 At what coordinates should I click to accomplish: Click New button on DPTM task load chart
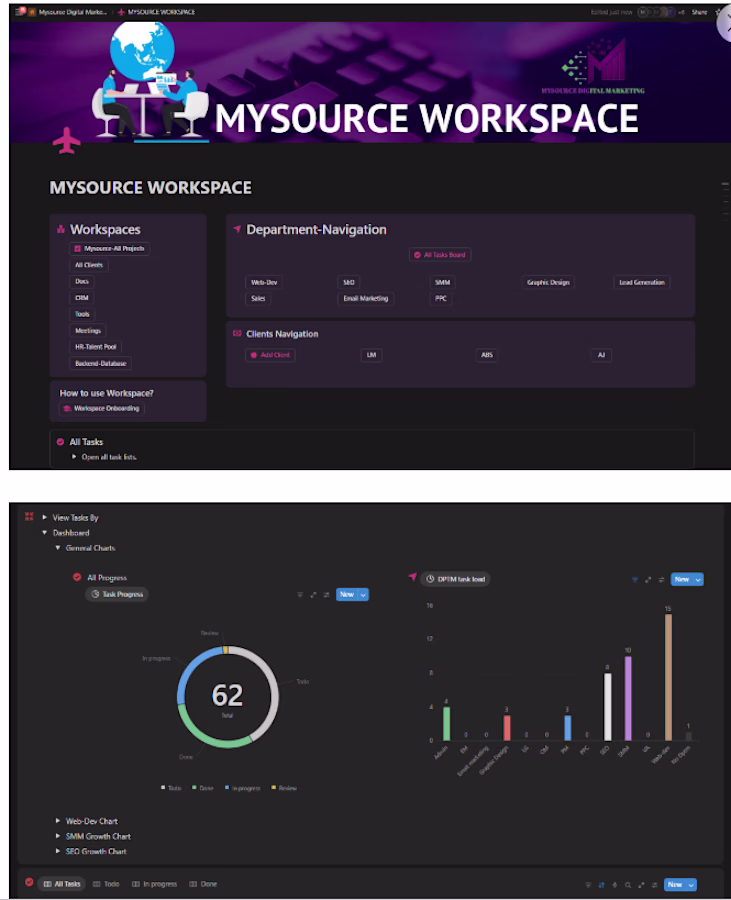682,580
